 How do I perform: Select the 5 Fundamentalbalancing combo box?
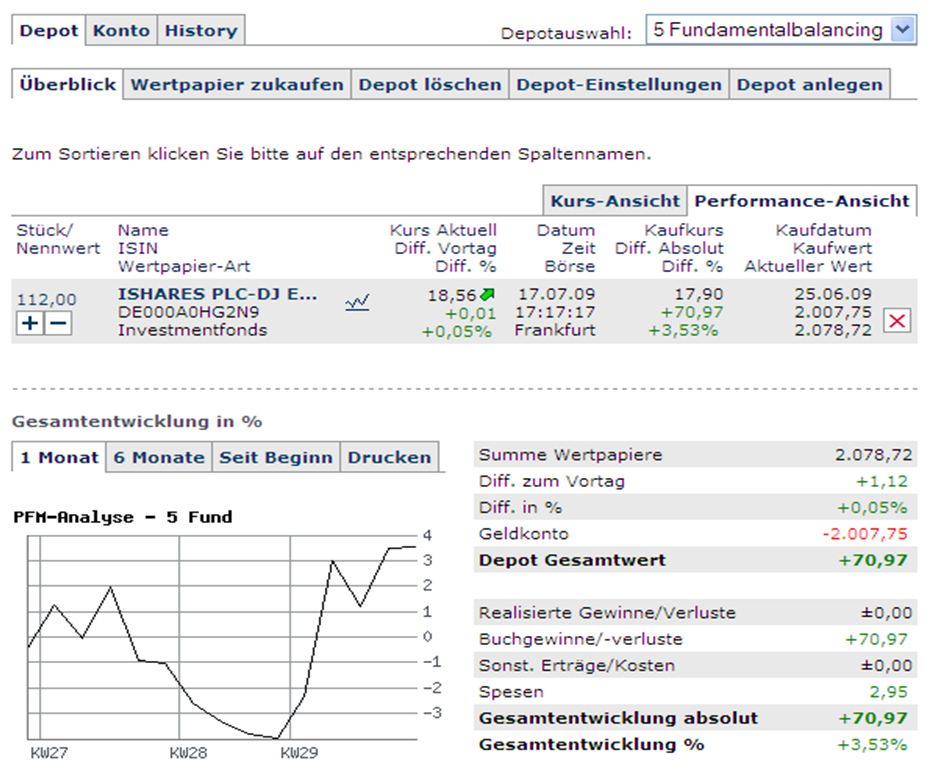pos(781,29)
